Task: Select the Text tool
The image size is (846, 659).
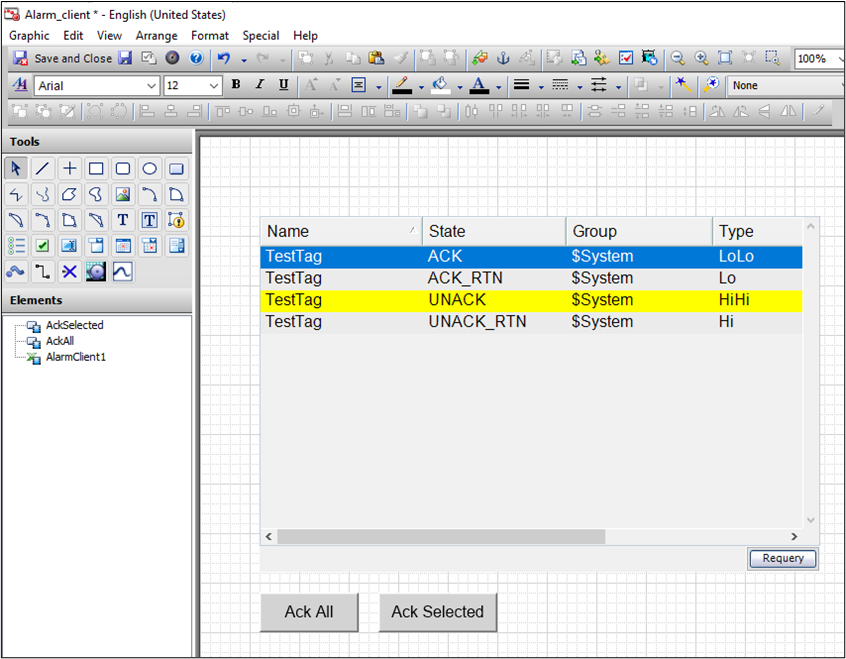Action: (x=121, y=220)
